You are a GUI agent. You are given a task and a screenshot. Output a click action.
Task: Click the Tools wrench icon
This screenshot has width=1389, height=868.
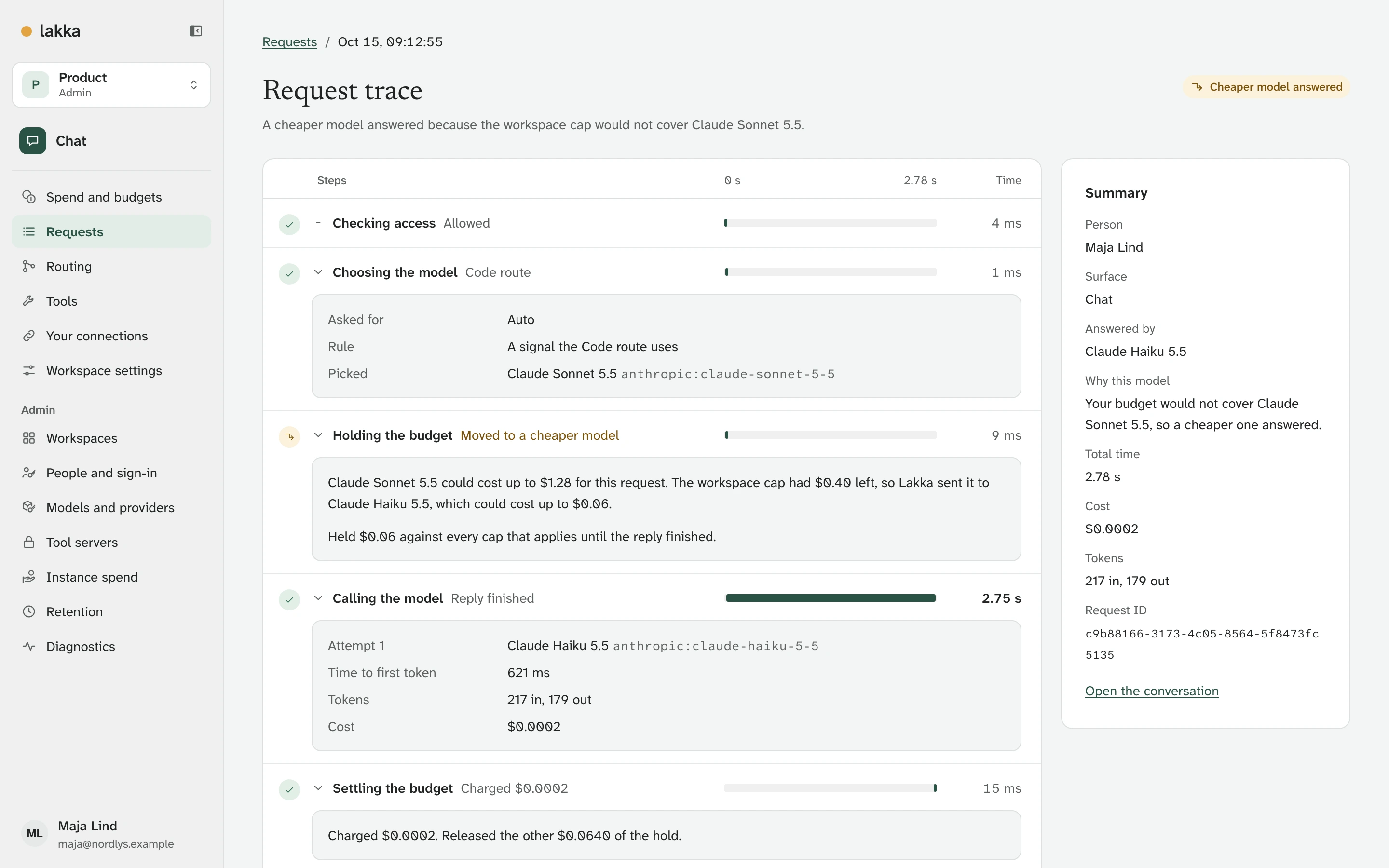click(29, 301)
